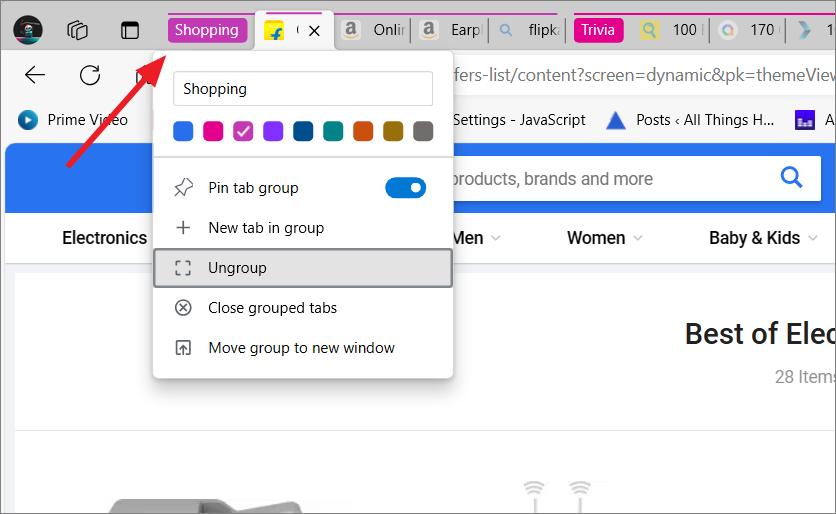Switch to the Amazon Onlin tab
Viewport: 836px width, 514px height.
coord(373,30)
